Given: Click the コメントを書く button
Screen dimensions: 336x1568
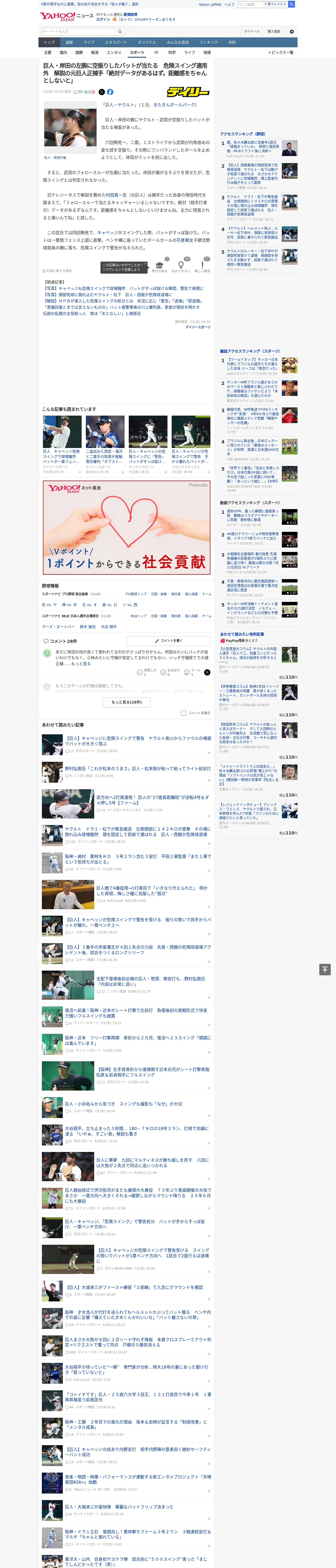Looking at the screenshot, I should (168, 641).
